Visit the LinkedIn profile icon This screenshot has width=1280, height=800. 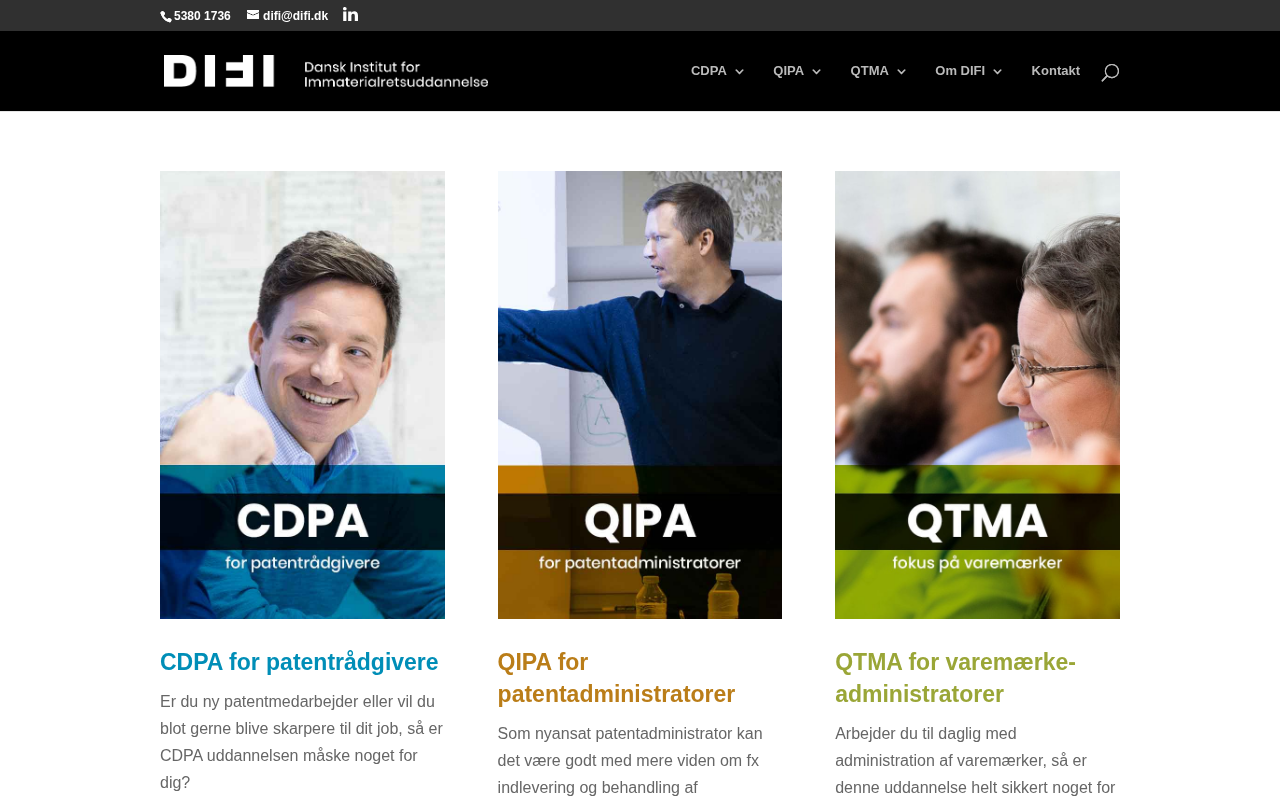(x=350, y=14)
